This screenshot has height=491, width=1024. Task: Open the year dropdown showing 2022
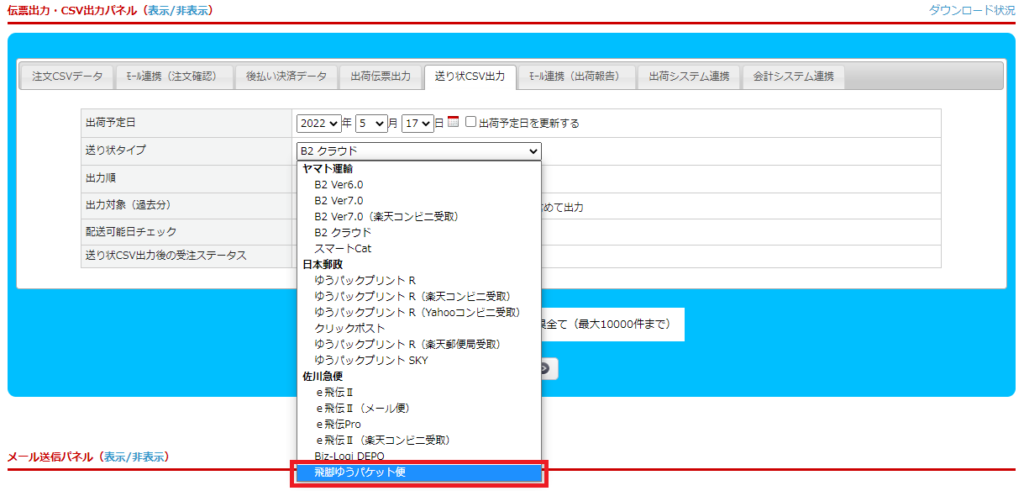[319, 123]
